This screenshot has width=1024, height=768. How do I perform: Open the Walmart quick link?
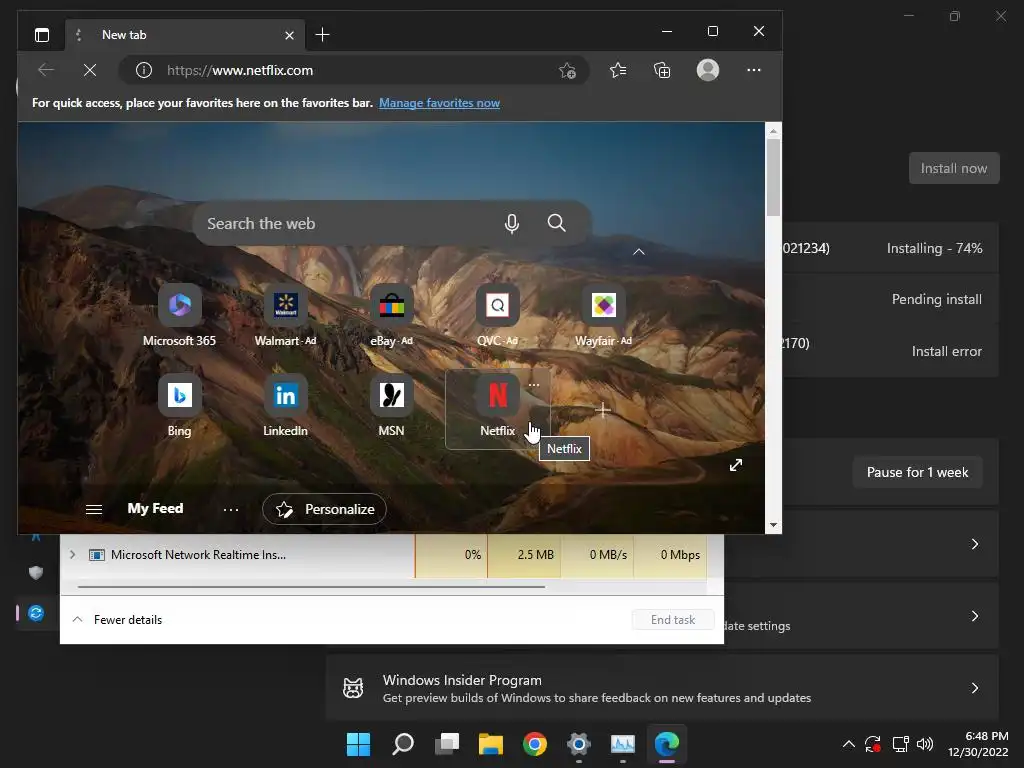coord(285,316)
